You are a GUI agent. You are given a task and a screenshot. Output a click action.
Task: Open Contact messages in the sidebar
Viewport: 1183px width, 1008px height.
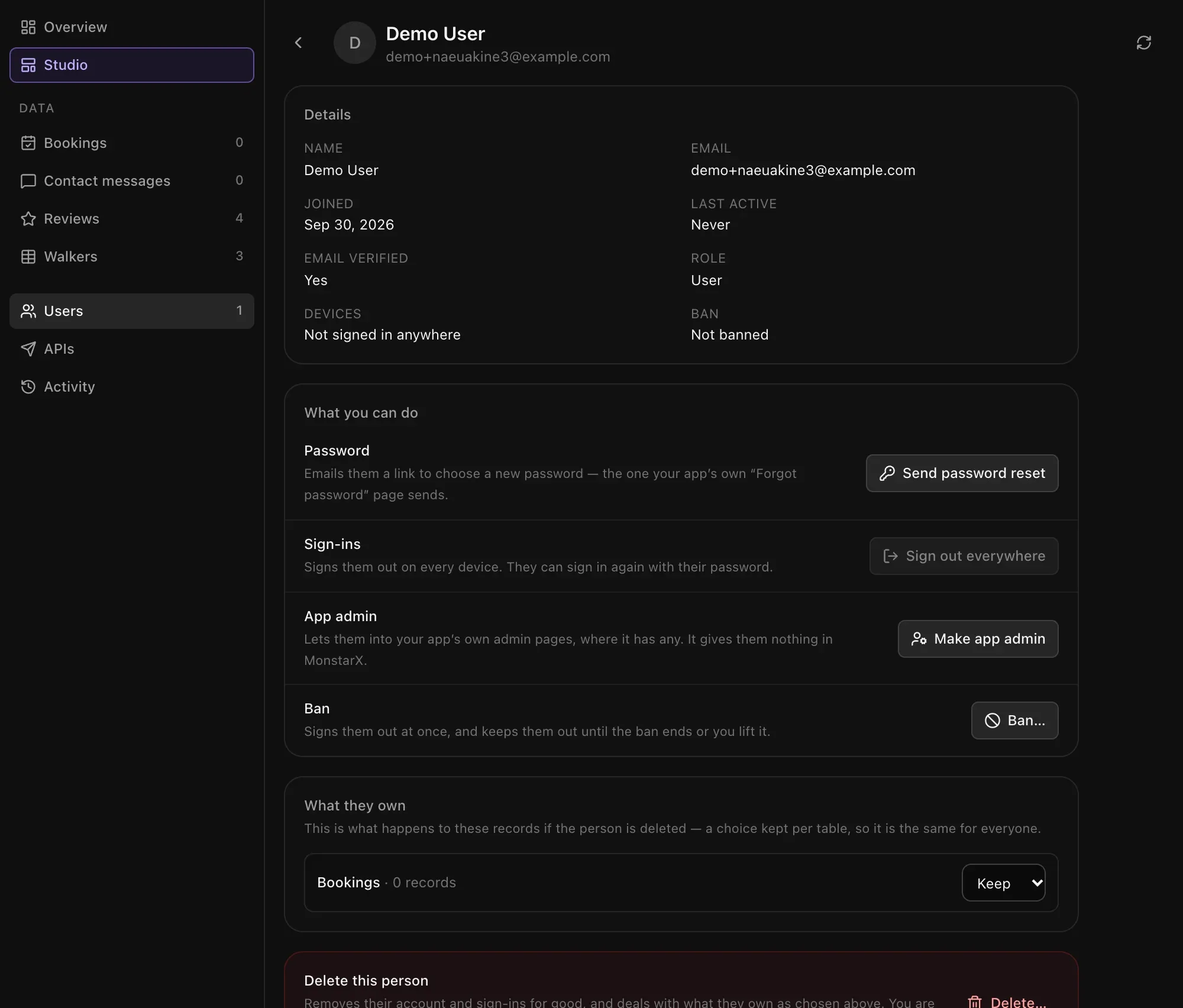(131, 180)
